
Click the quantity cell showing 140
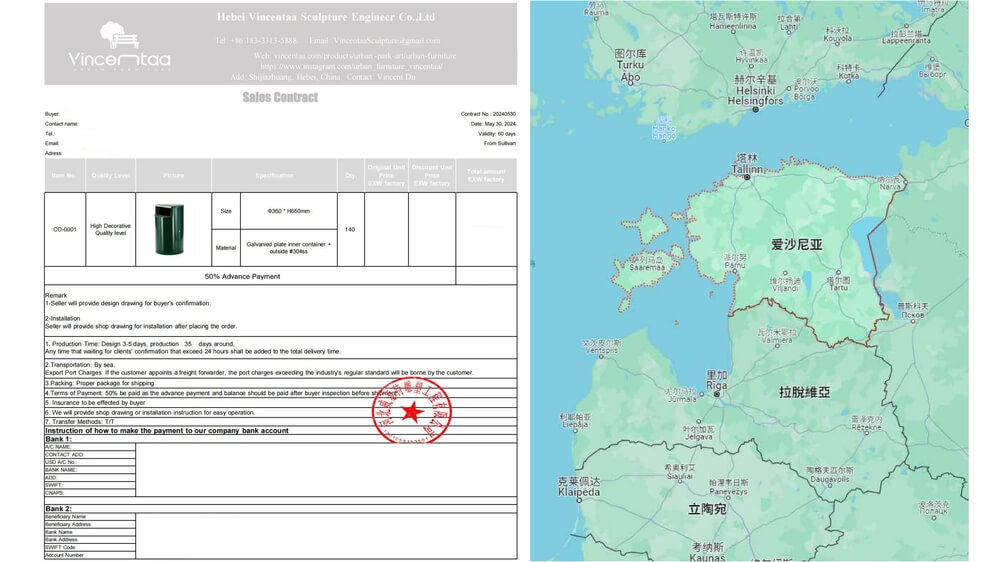[x=351, y=229]
